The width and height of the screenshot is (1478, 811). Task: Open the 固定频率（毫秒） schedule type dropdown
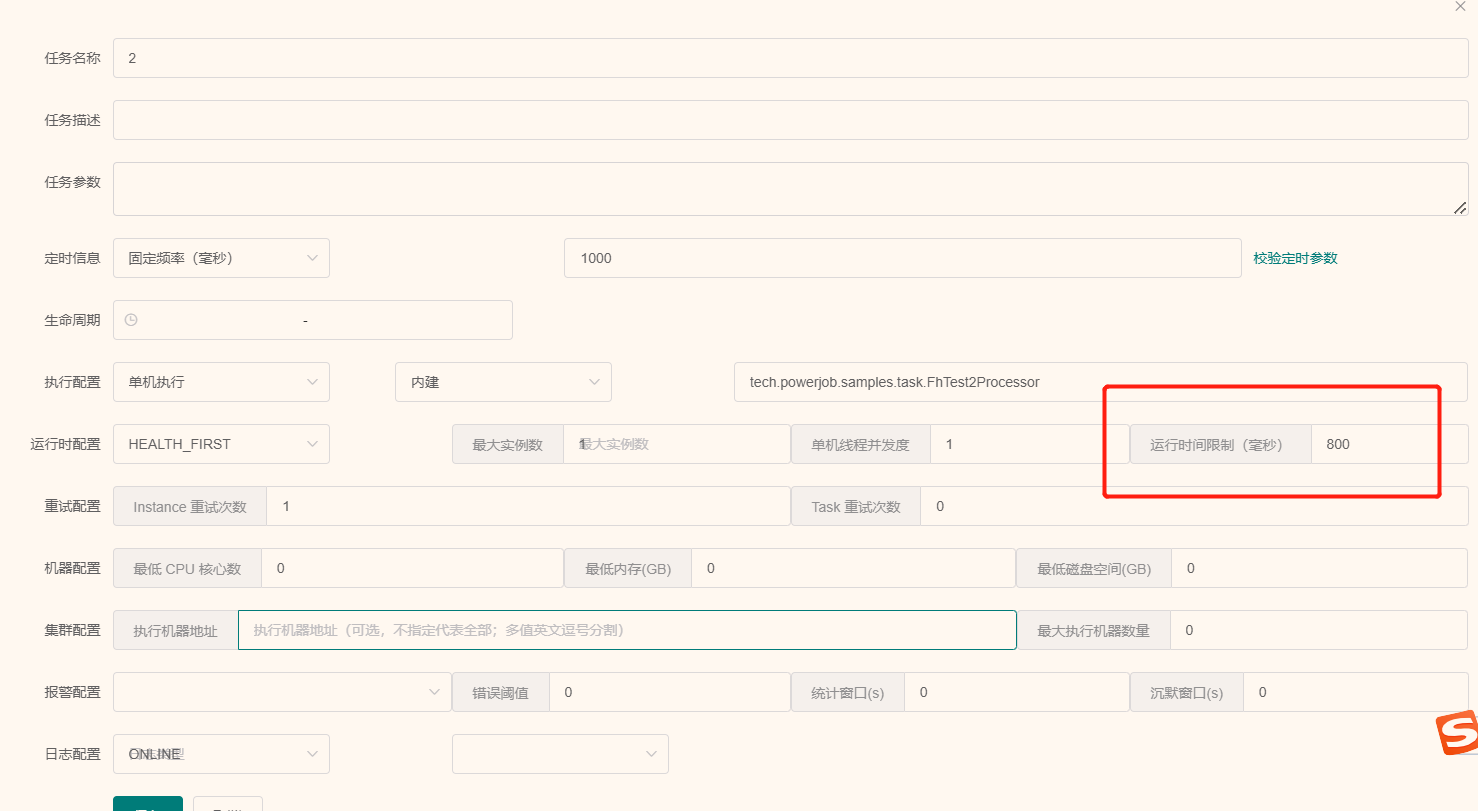(221, 258)
